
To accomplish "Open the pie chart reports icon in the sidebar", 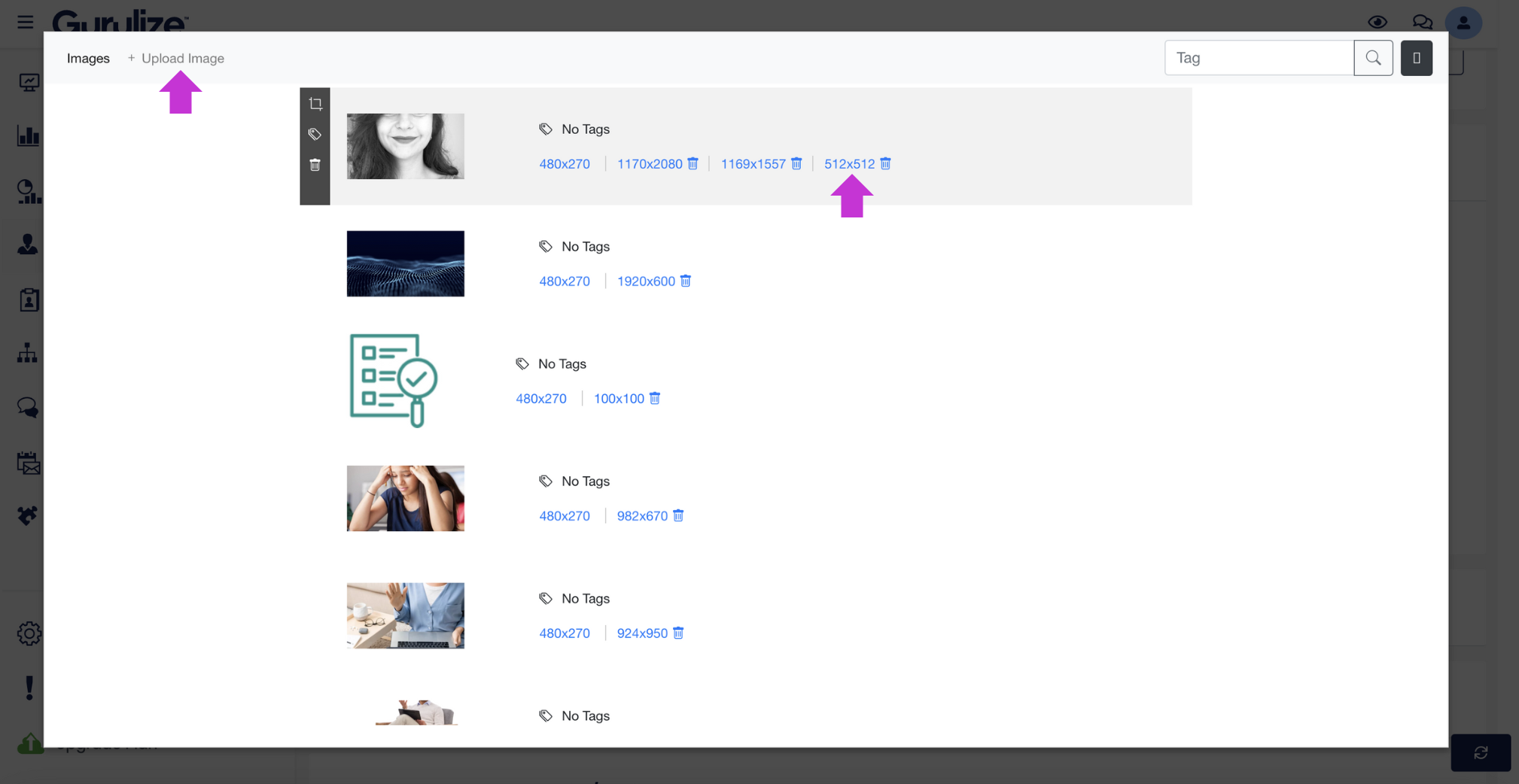I will click(x=29, y=191).
